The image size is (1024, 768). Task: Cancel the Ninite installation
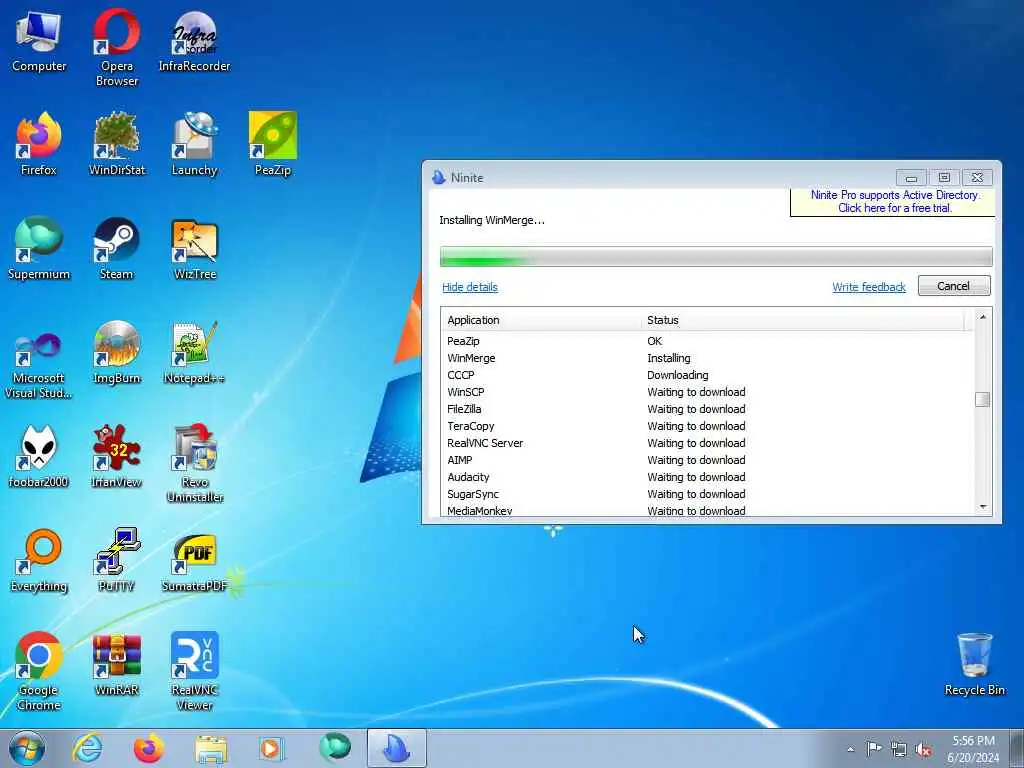coord(953,285)
